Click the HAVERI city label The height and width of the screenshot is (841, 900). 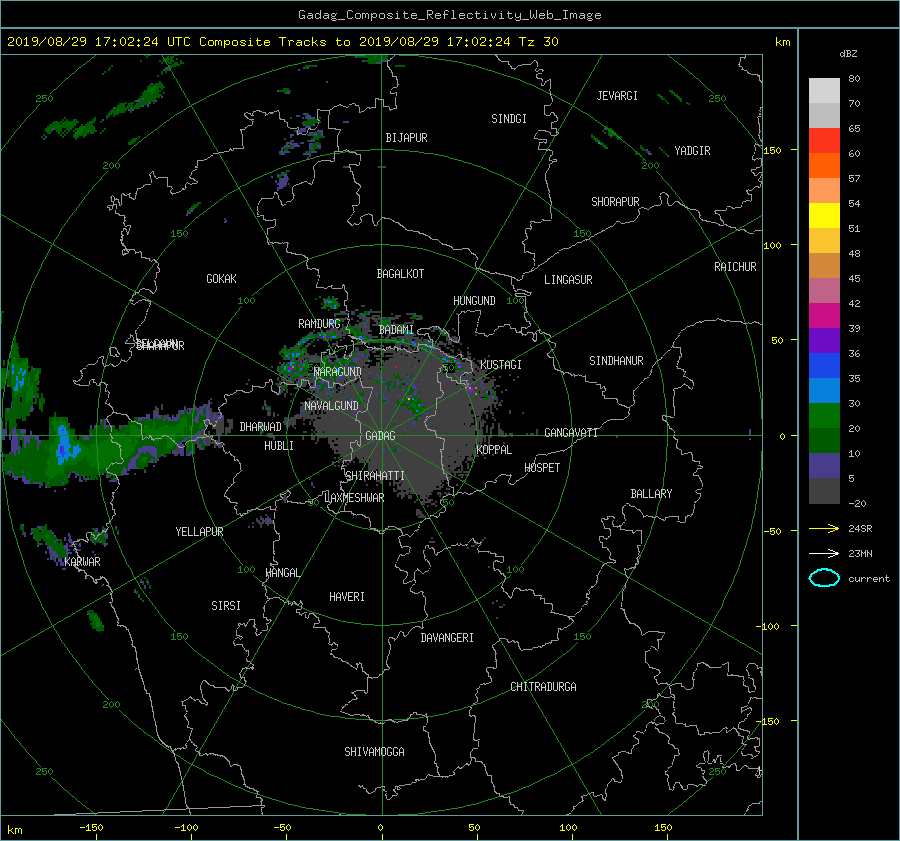(x=347, y=597)
